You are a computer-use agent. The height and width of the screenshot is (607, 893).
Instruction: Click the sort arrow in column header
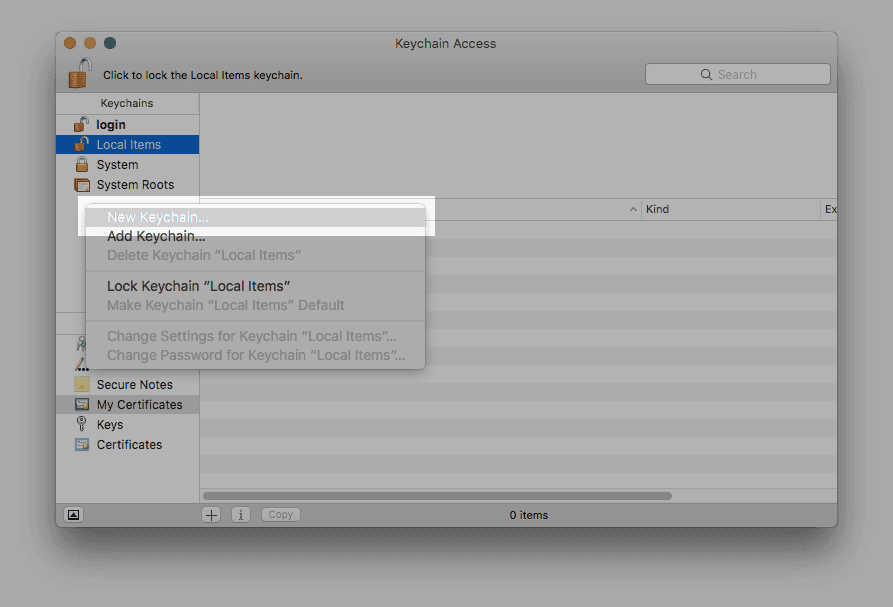[x=633, y=210]
